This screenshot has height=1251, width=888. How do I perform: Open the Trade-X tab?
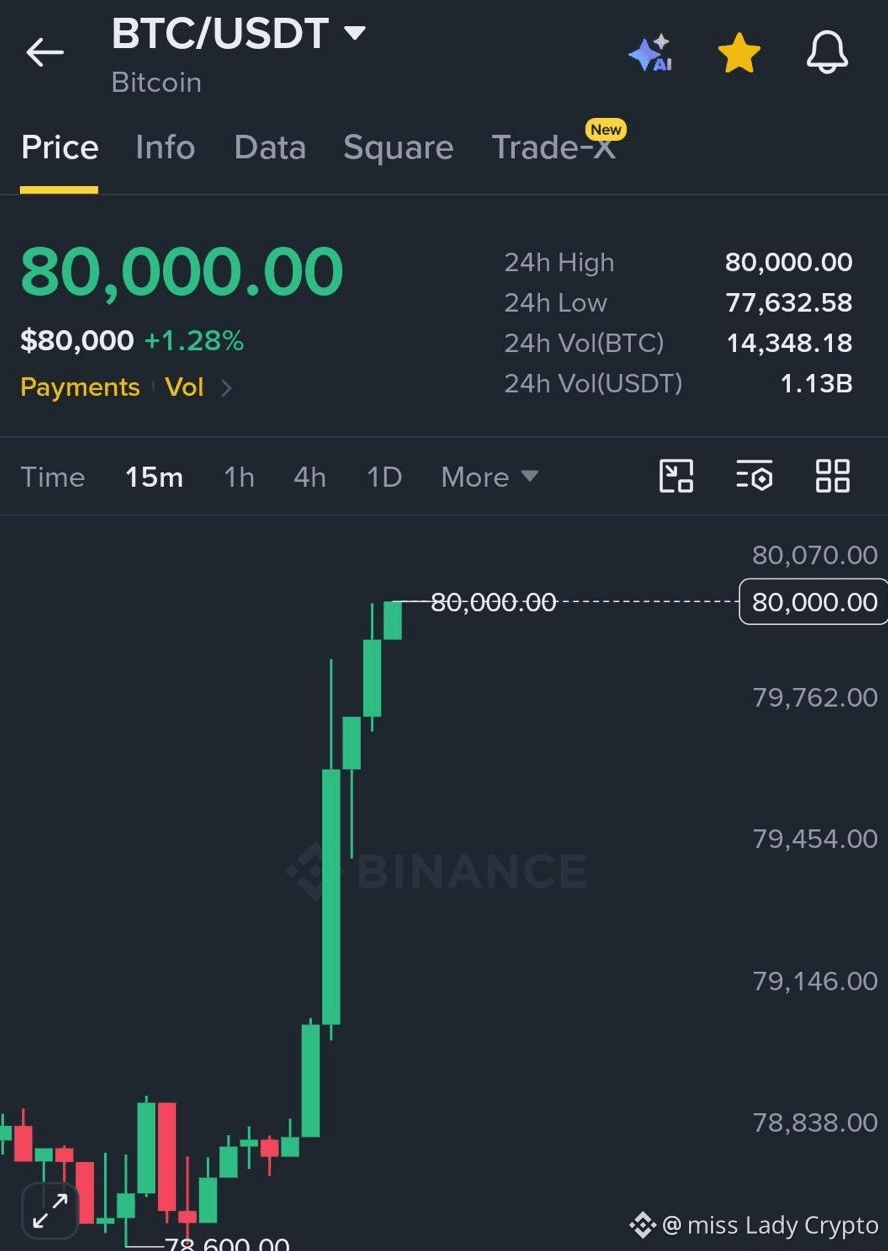[554, 148]
